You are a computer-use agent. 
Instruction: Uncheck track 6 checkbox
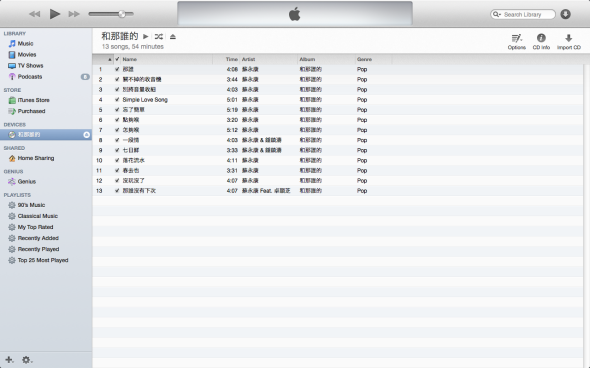(x=117, y=120)
